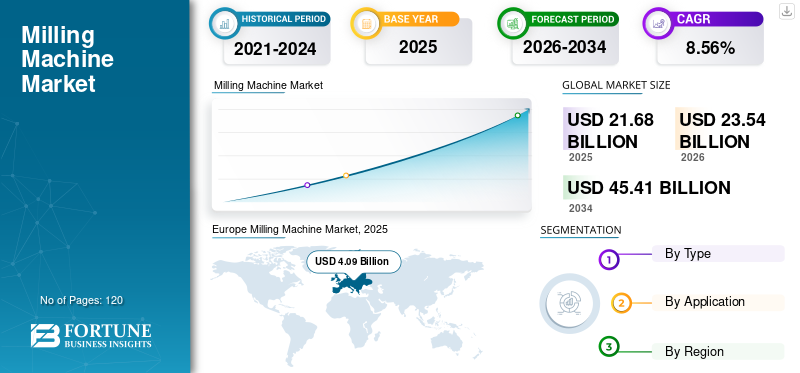Click the orange marker on growth curve
The image size is (800, 373).
click(346, 176)
